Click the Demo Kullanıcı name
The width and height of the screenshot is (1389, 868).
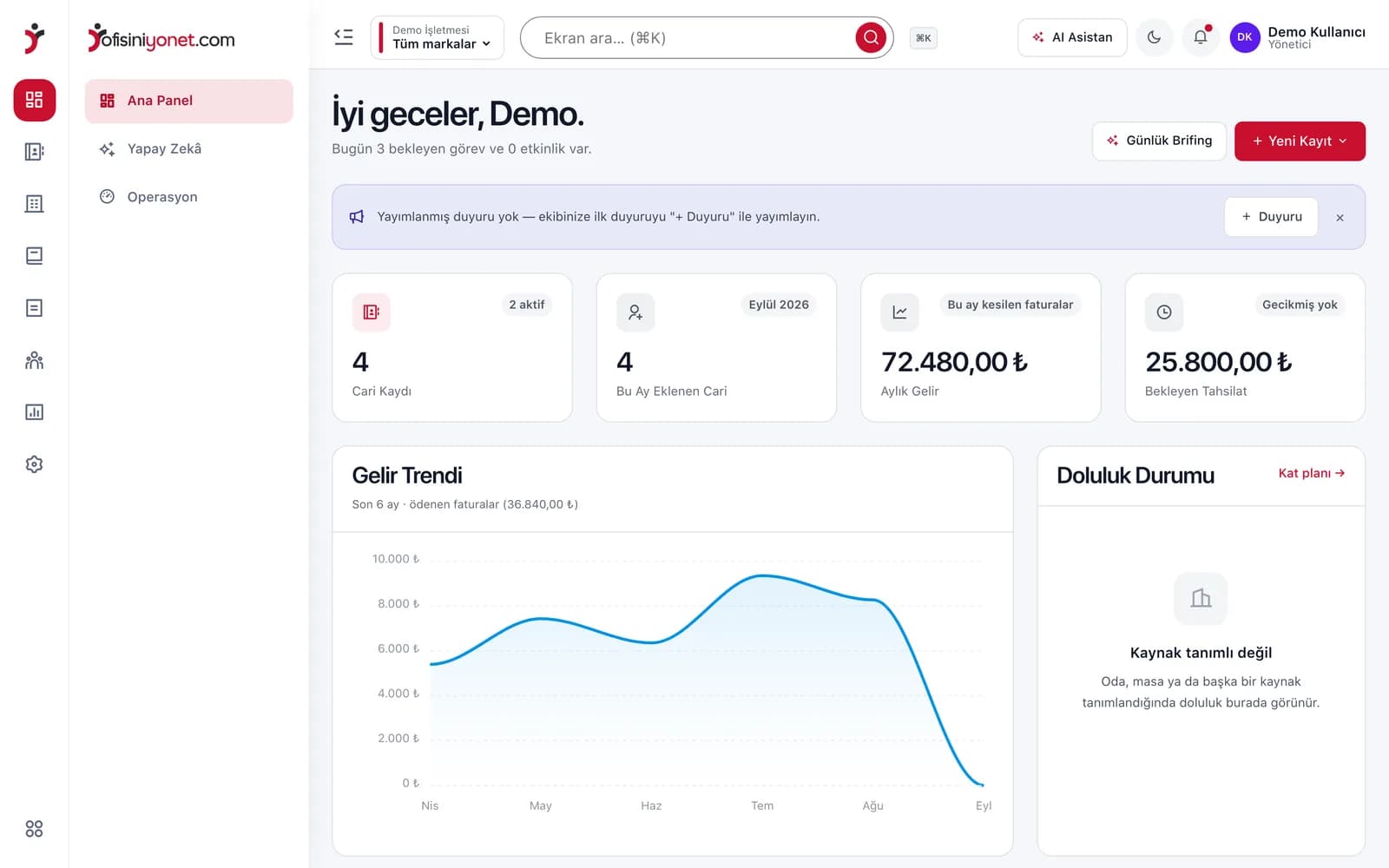[x=1316, y=32]
